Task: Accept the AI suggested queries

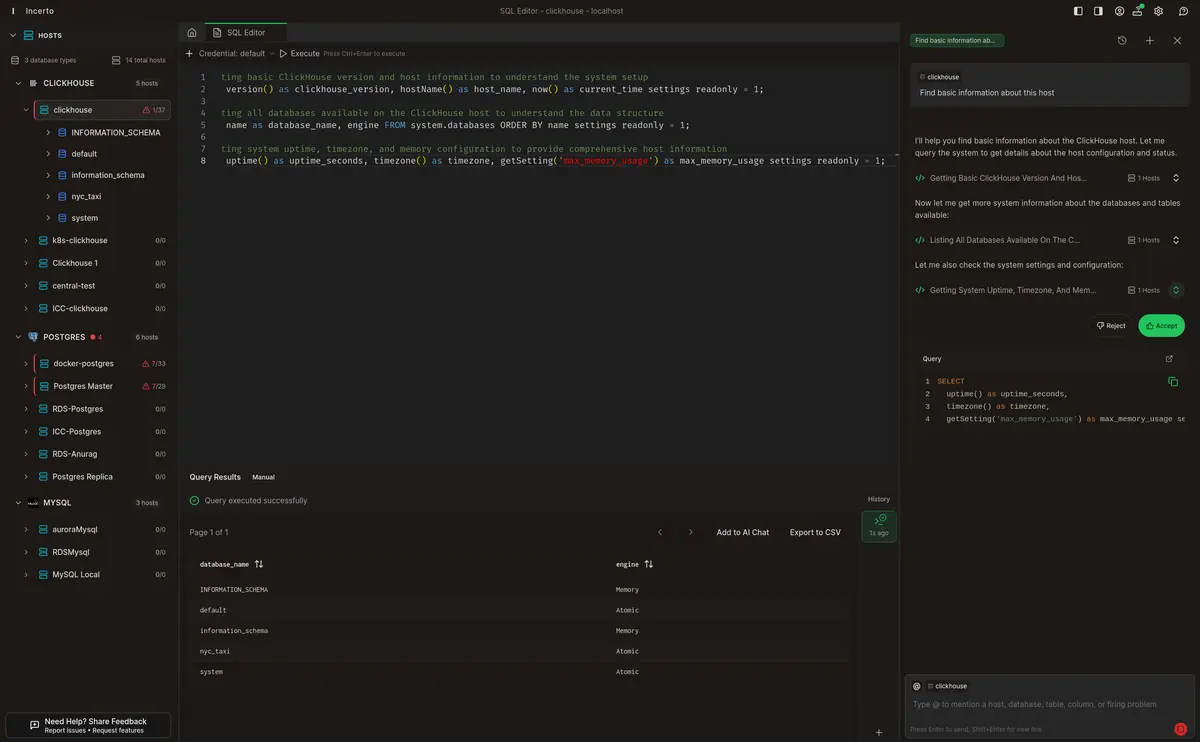Action: click(x=1160, y=325)
